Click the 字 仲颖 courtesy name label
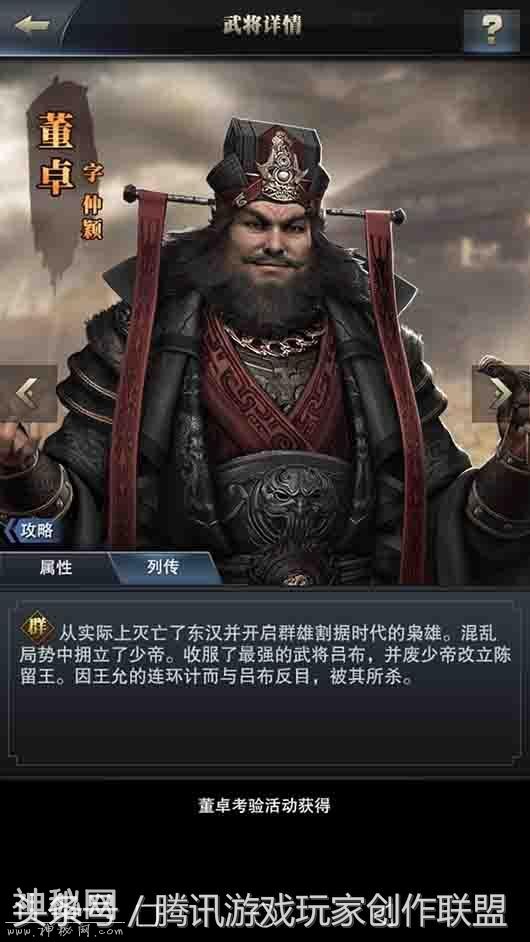This screenshot has width=530, height=942. [92, 201]
